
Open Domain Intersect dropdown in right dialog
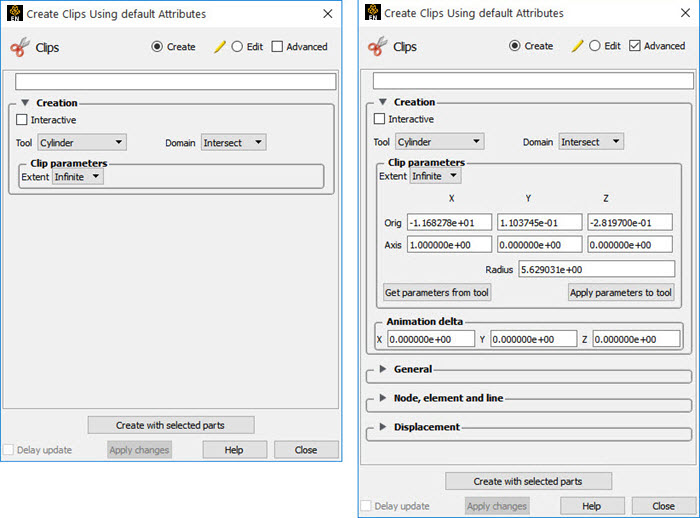pos(591,142)
